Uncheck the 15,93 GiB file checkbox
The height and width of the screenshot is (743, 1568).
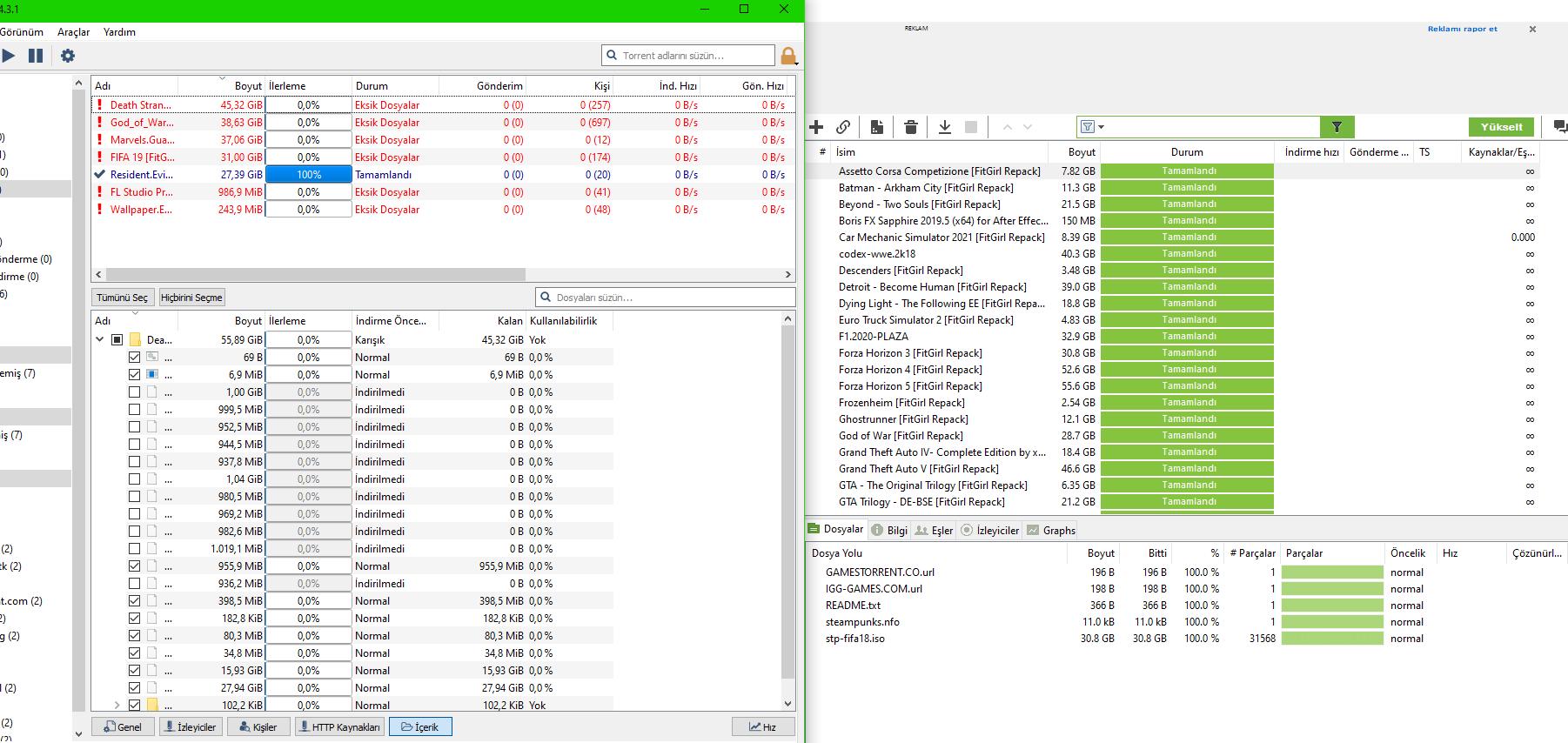coord(134,671)
